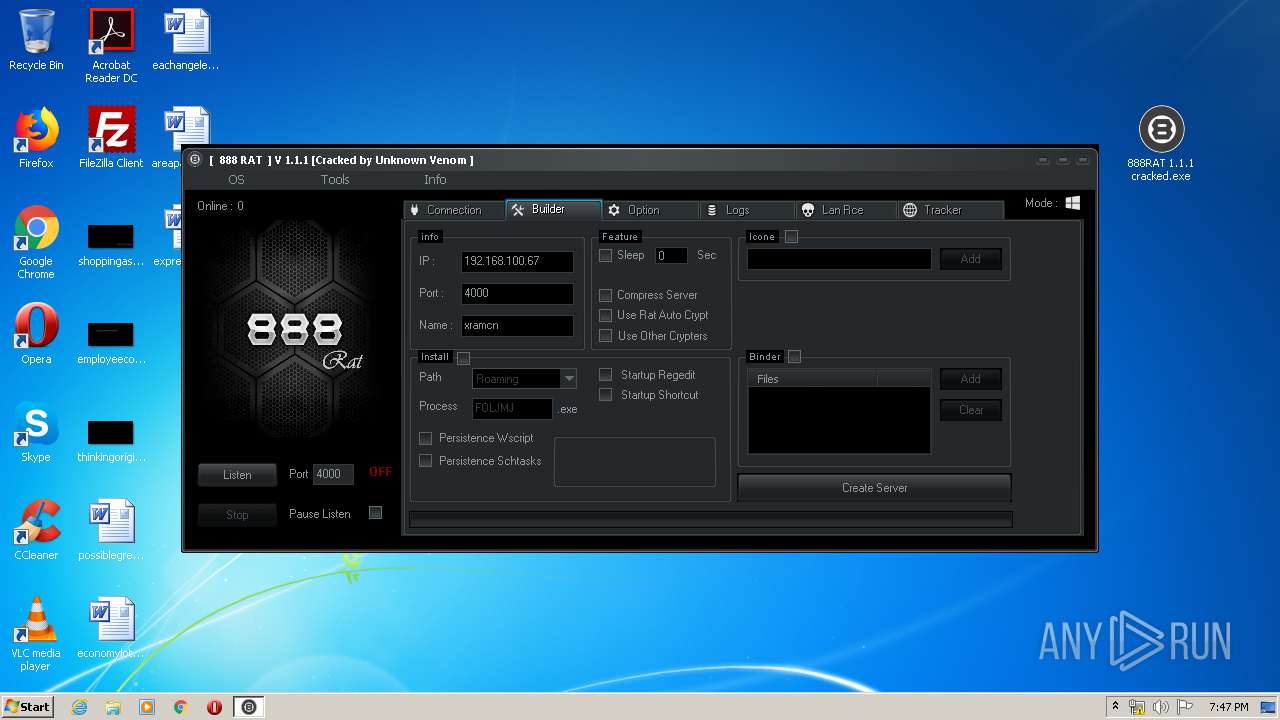Open the Windows Start menu
This screenshot has width=1280, height=720.
click(28, 707)
